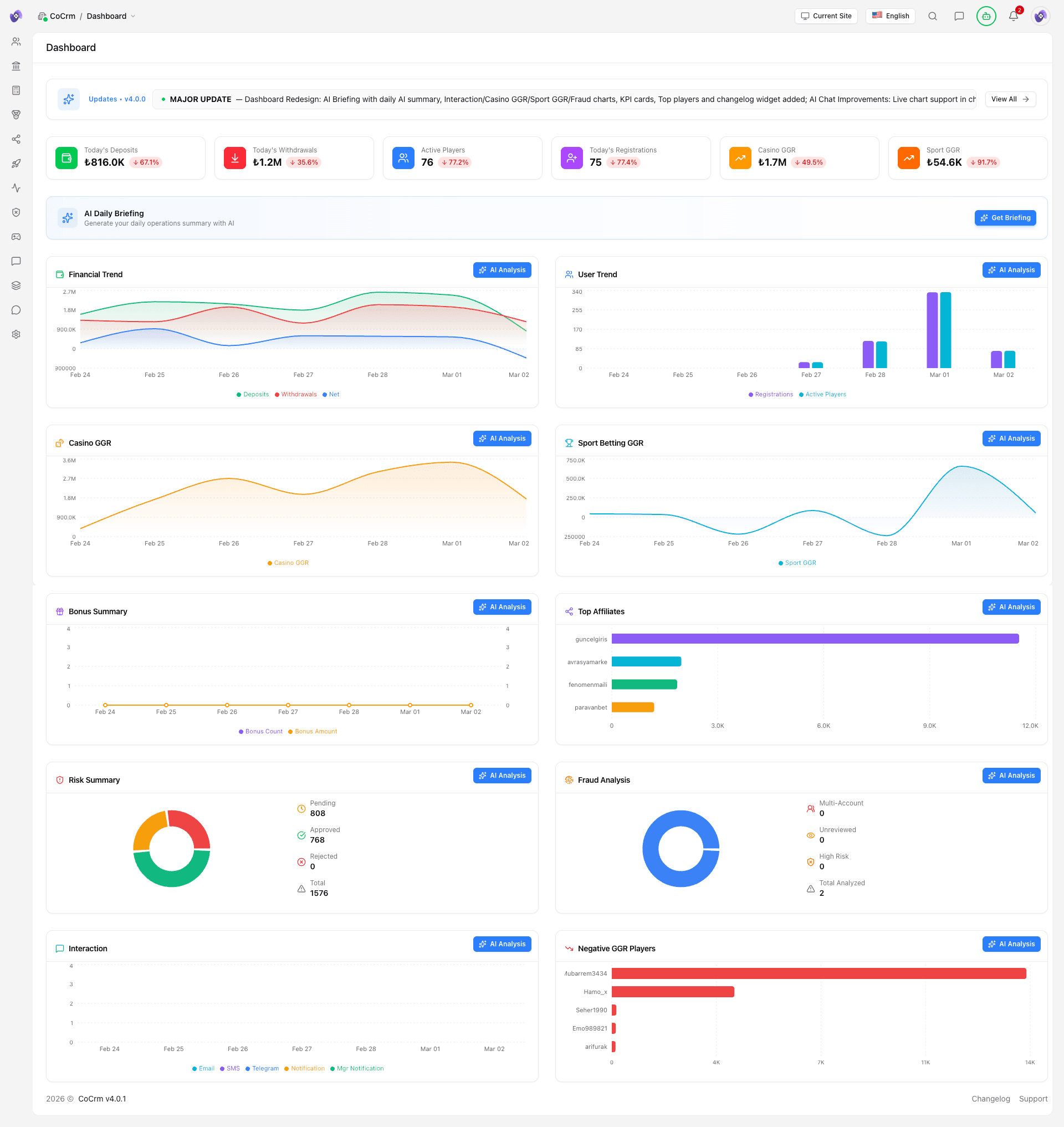This screenshot has width=1064, height=1127.
Task: Click the profile avatar in the top right
Action: 1040,16
